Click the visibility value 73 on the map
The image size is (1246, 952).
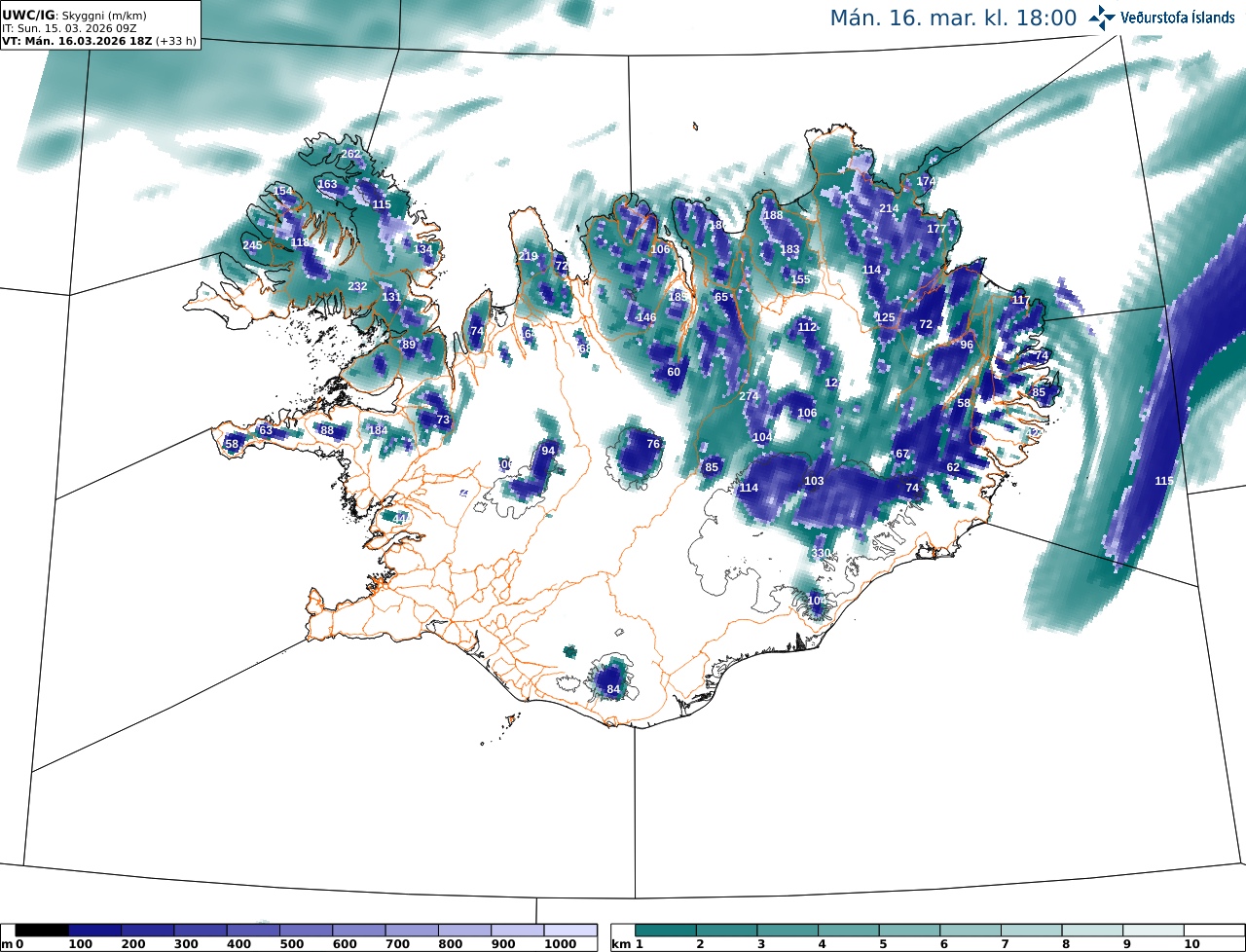click(444, 421)
